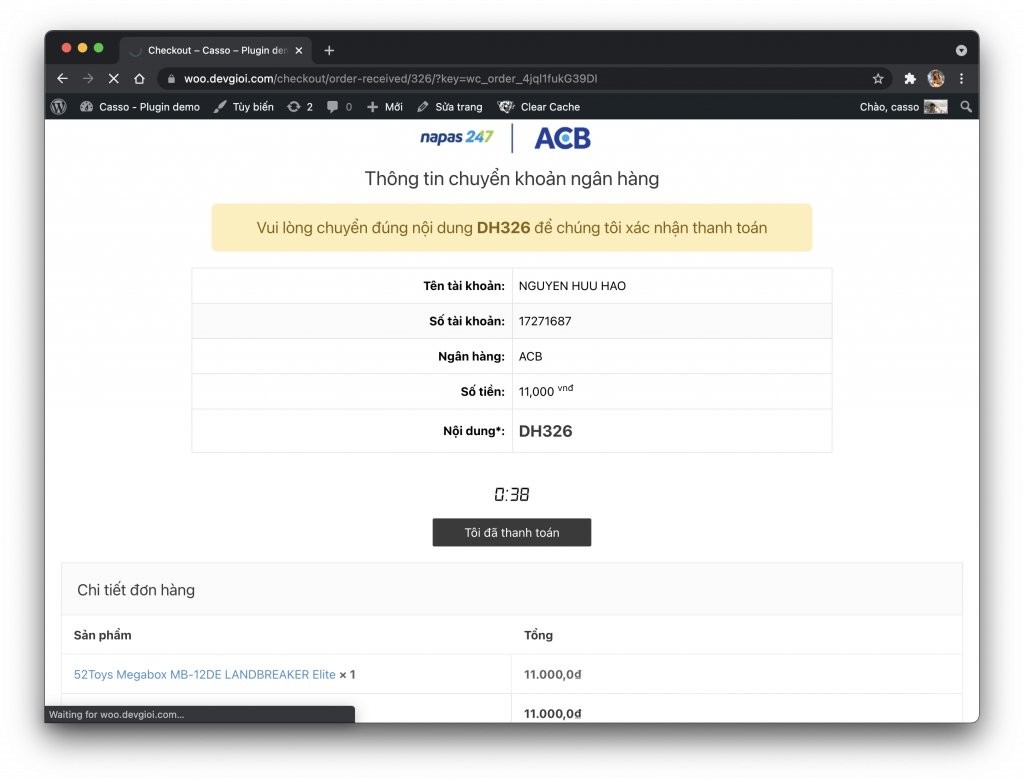This screenshot has width=1024, height=782.
Task: Bookmark this page with the star icon
Action: [x=878, y=78]
